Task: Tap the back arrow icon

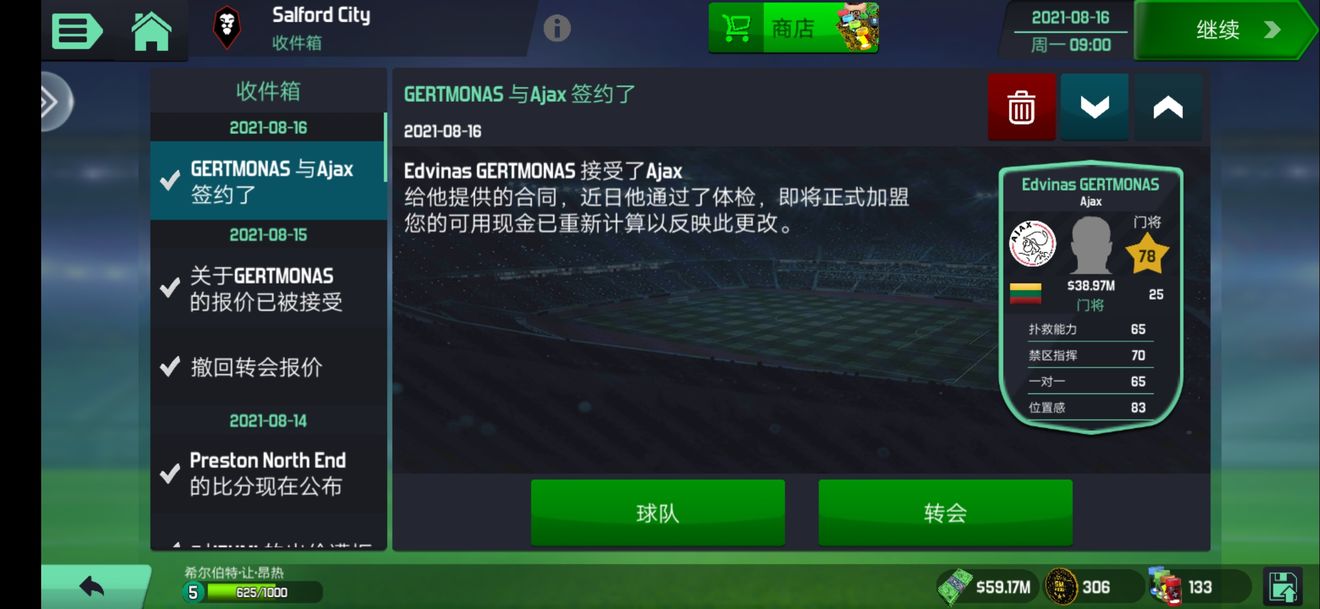Action: pos(92,586)
